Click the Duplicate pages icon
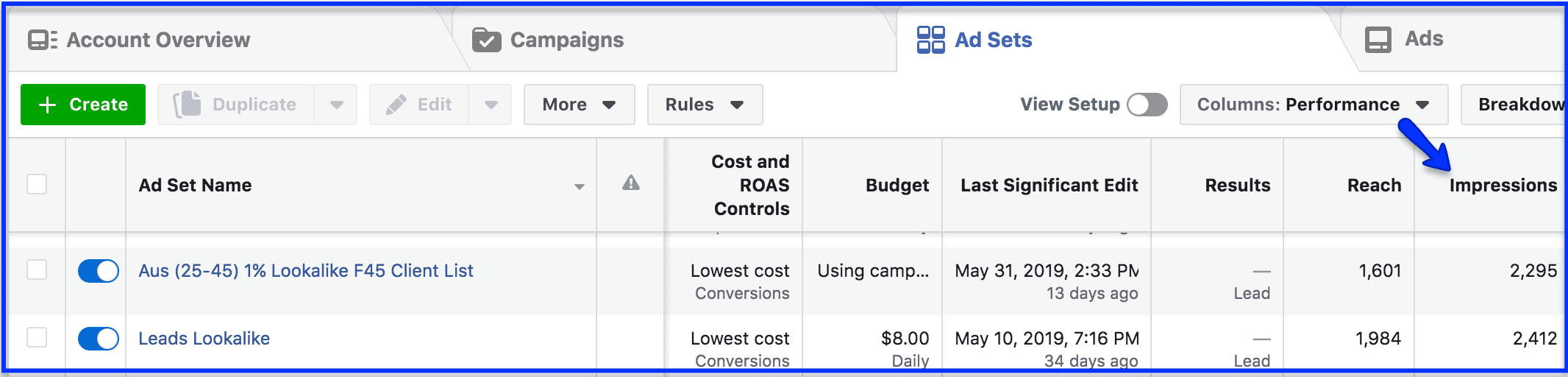 click(187, 105)
